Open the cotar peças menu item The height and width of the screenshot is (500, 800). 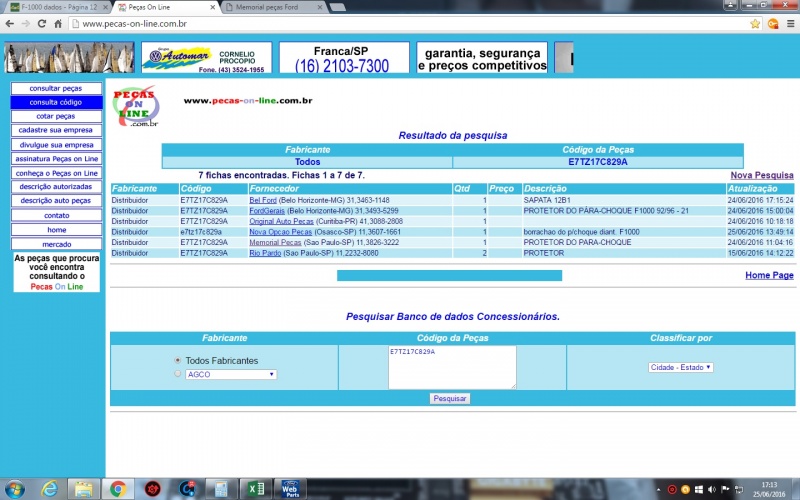[56, 116]
